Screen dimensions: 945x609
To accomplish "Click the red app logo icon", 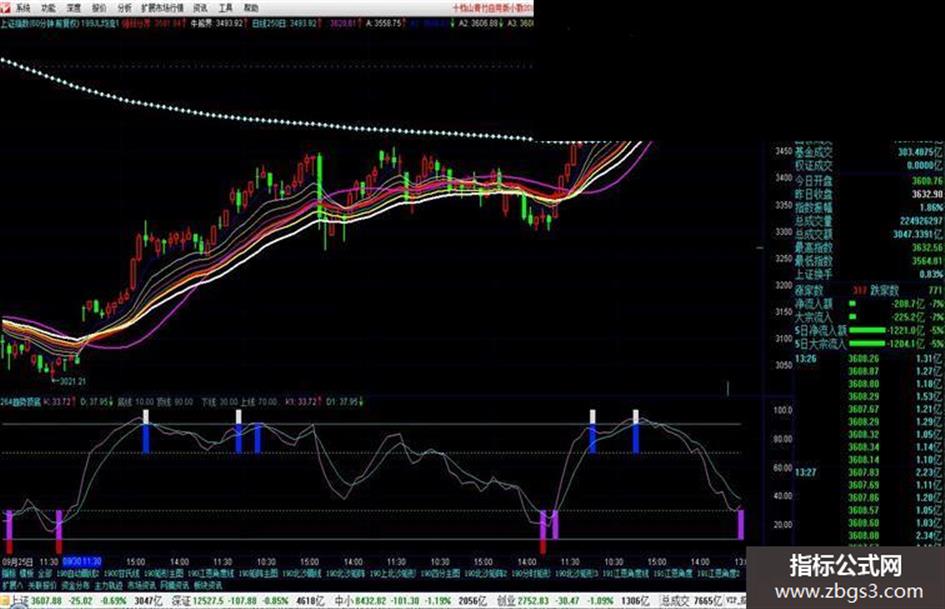I will [6, 7].
